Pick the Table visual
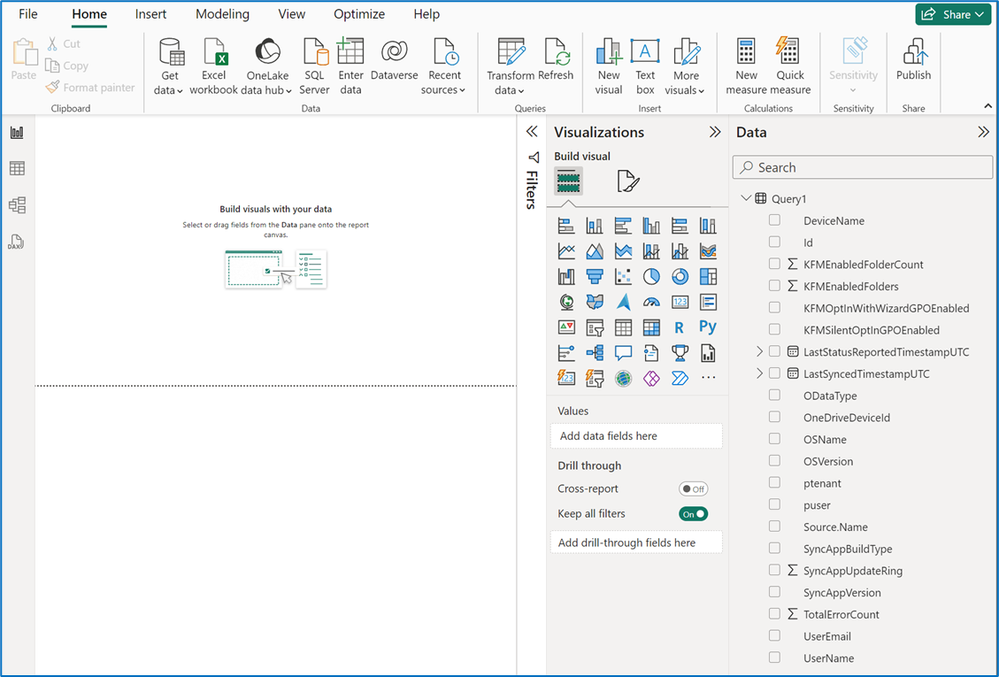Viewport: 999px width, 677px height. (x=623, y=327)
